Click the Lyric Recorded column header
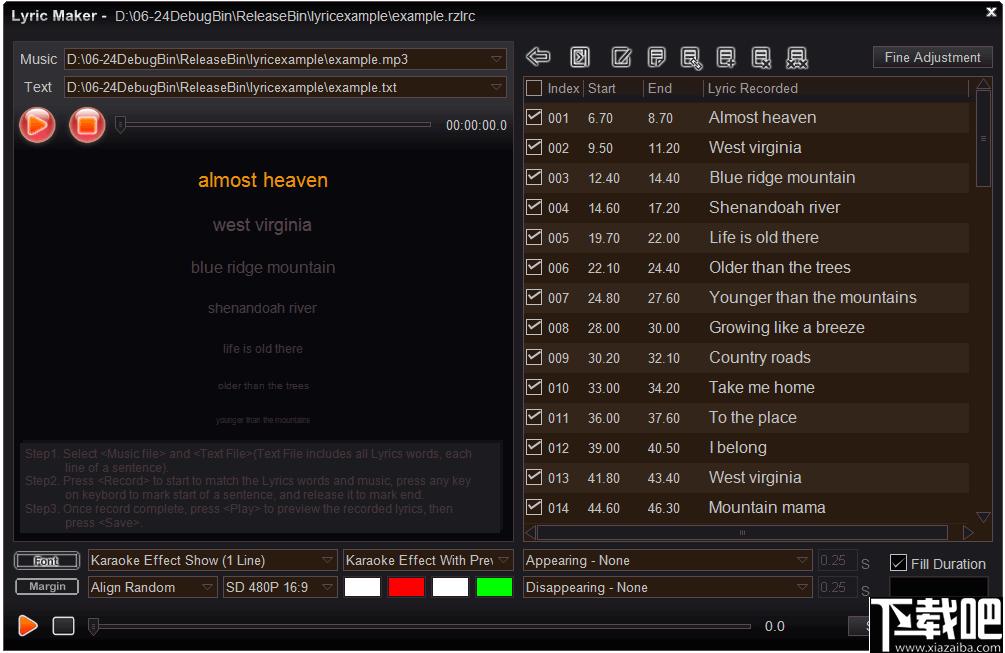Image resolution: width=1005 pixels, height=653 pixels. pyautogui.click(x=752, y=88)
